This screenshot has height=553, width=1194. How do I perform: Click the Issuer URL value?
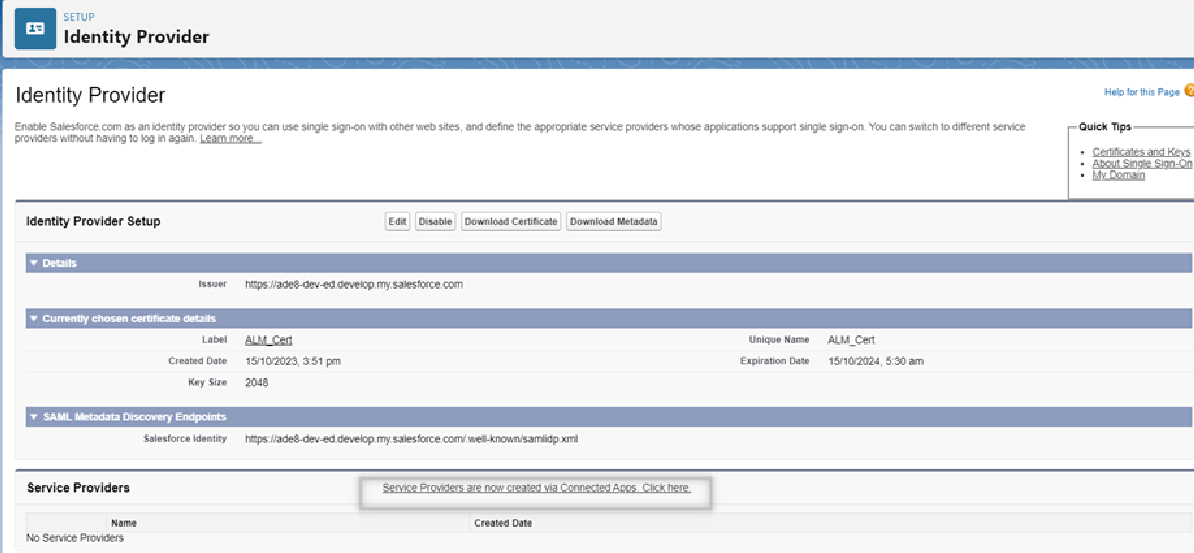click(x=353, y=285)
